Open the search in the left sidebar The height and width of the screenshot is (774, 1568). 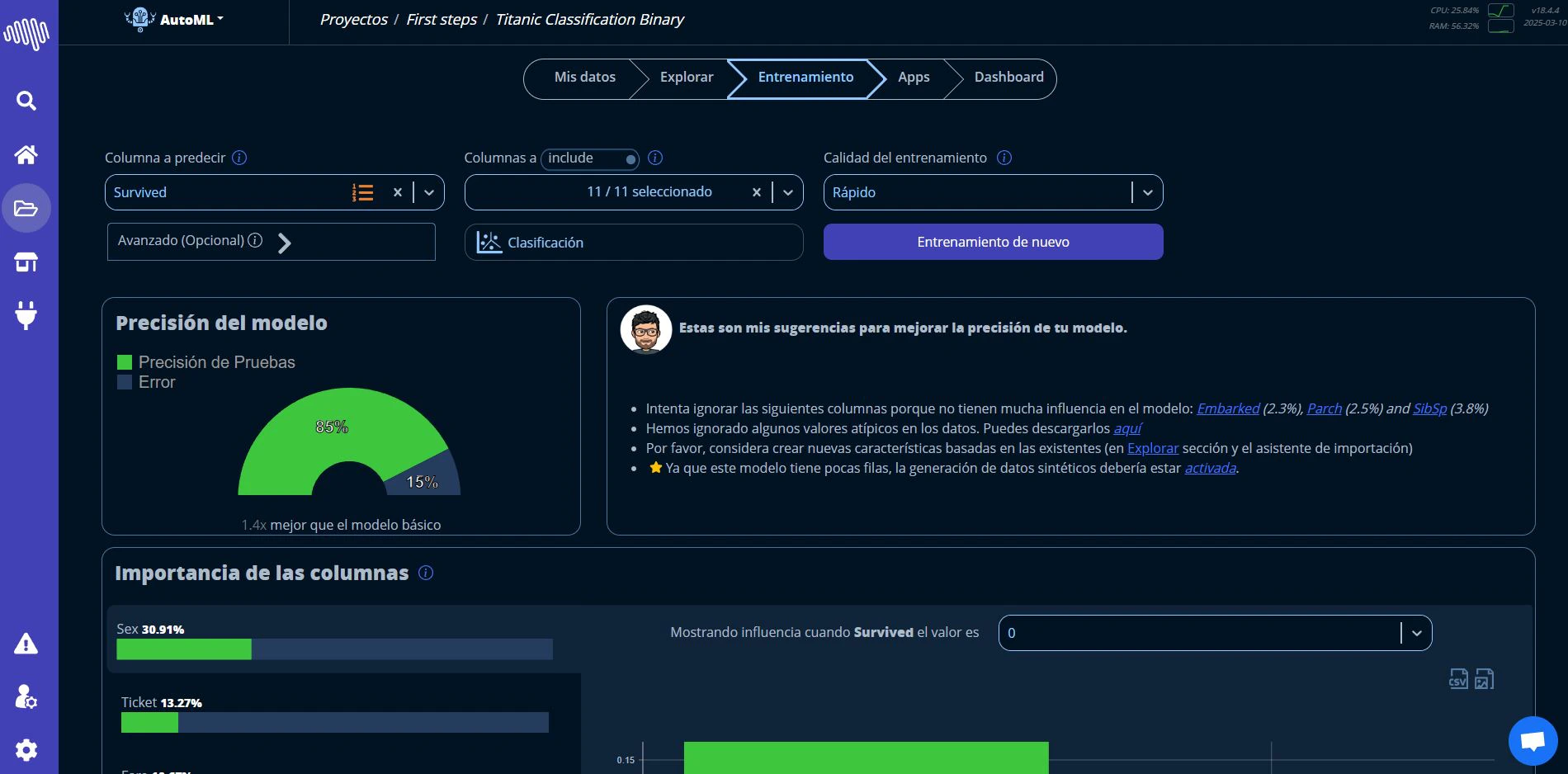(26, 101)
